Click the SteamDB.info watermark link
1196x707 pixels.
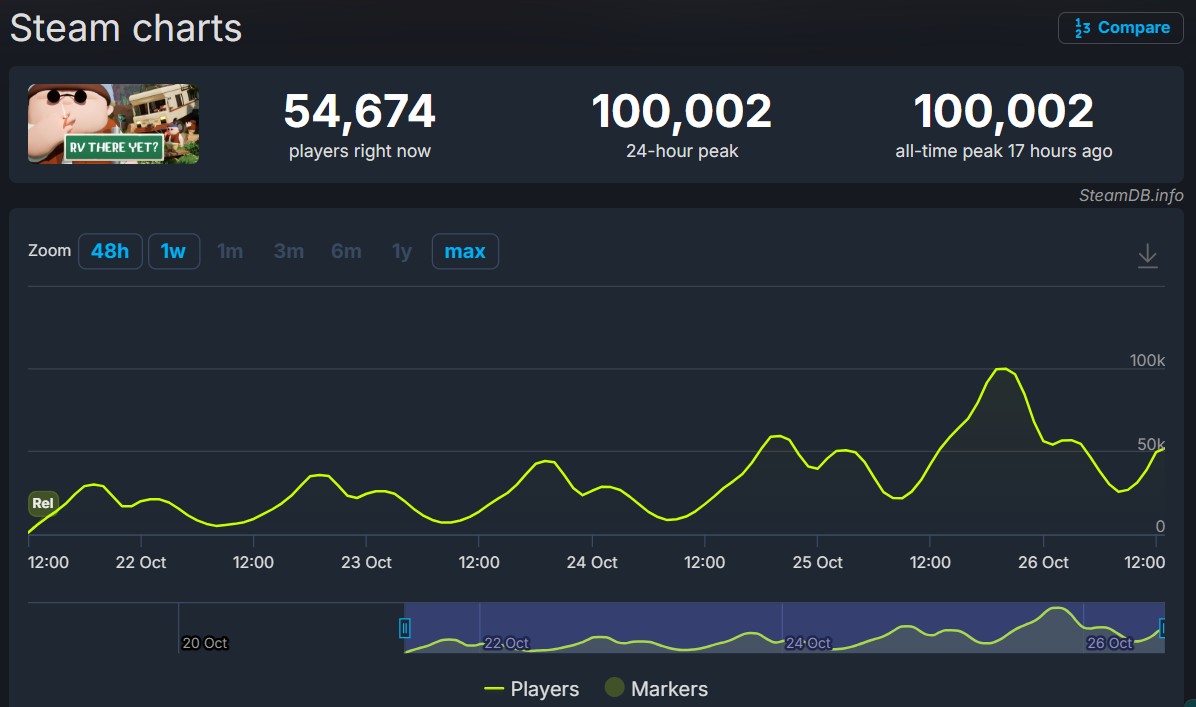coord(1131,195)
